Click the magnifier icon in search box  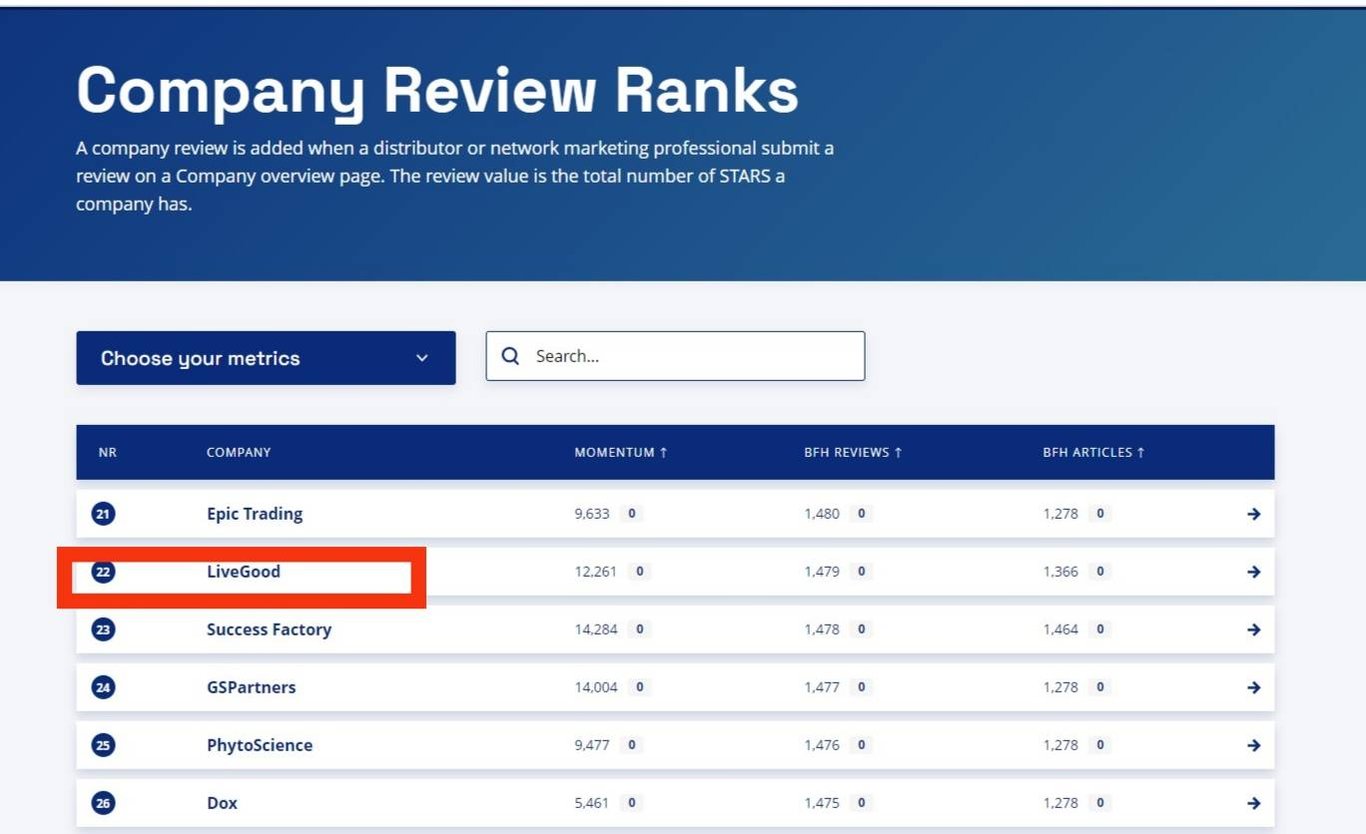[510, 356]
